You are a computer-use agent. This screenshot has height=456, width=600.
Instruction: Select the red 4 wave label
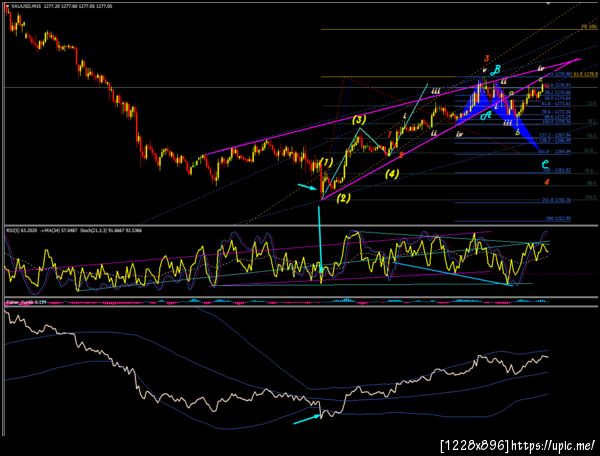point(547,182)
